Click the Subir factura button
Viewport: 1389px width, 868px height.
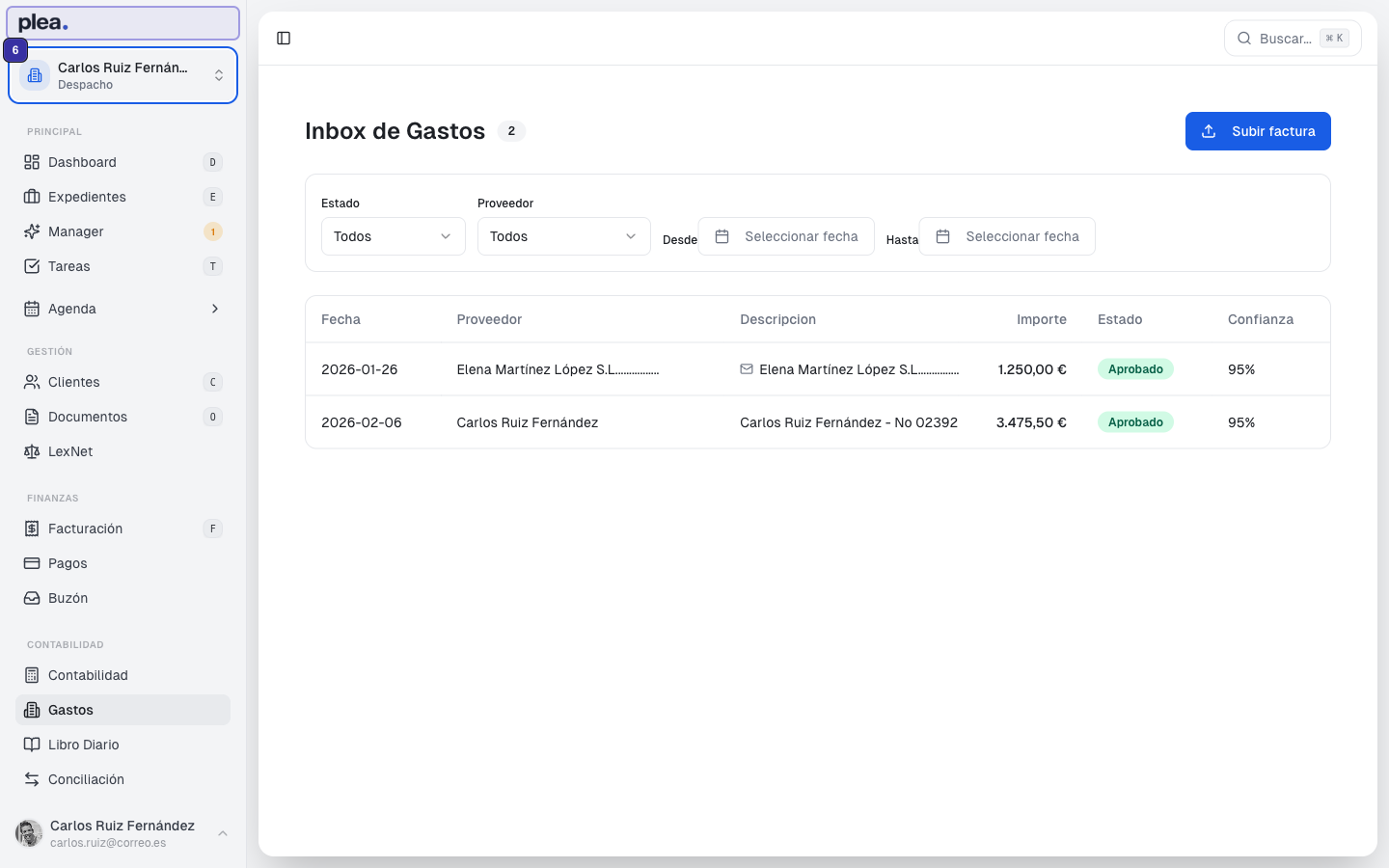click(x=1258, y=131)
